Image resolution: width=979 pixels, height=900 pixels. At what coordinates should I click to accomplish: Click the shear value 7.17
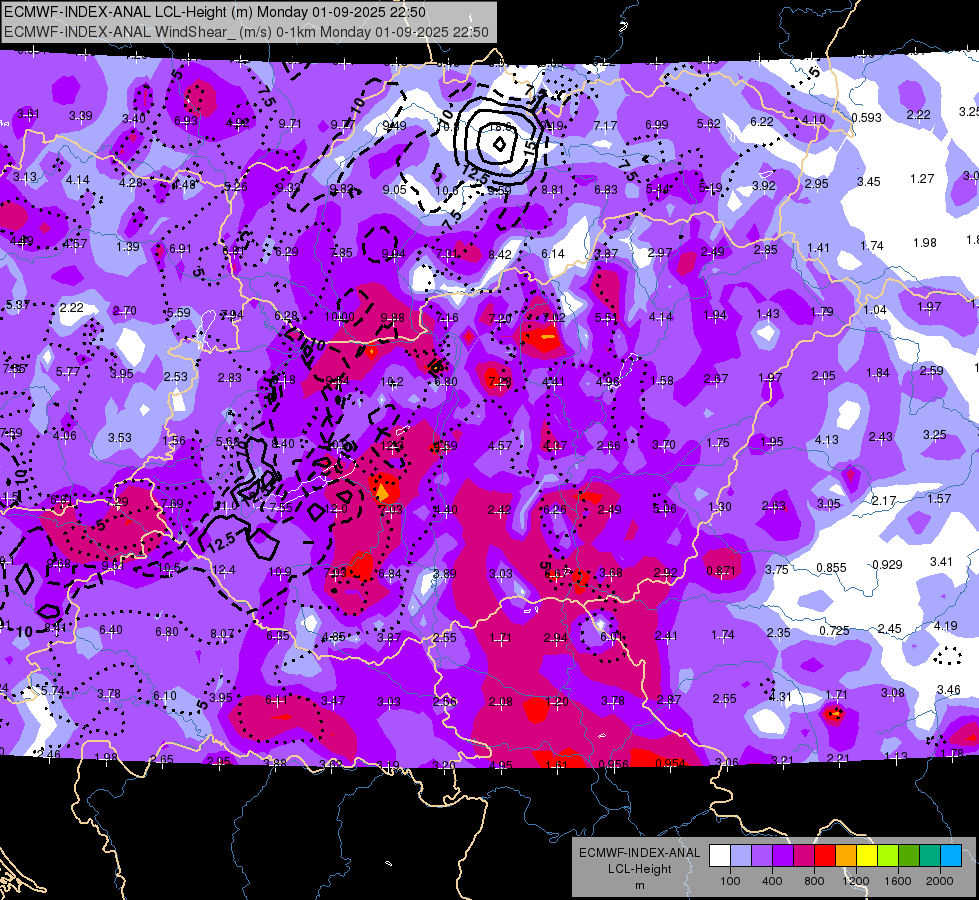point(605,126)
